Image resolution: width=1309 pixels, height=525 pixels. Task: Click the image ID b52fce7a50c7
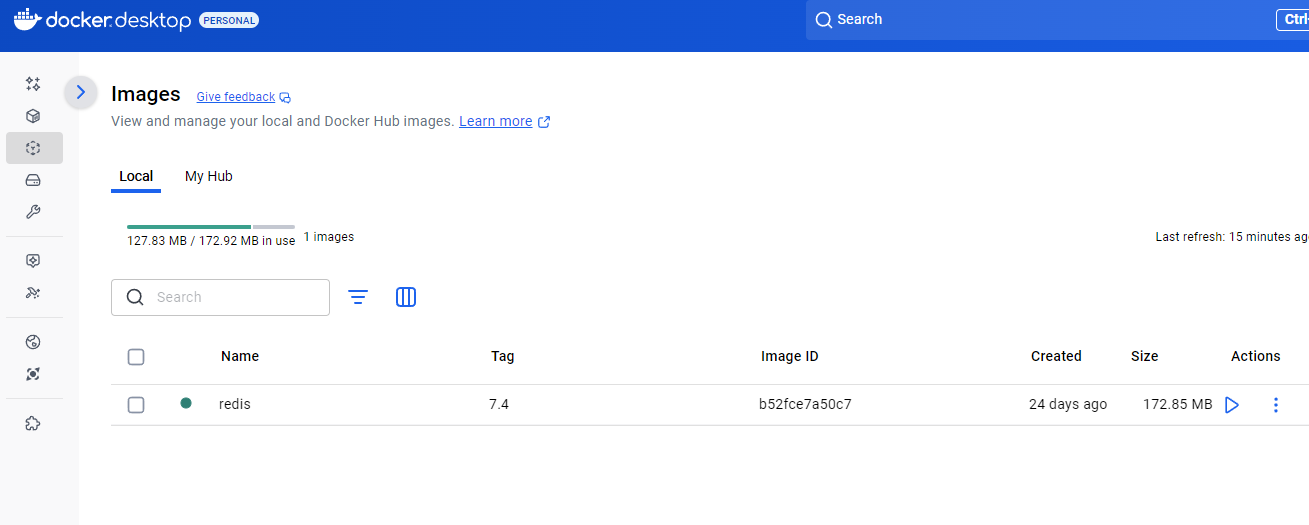tap(805, 404)
